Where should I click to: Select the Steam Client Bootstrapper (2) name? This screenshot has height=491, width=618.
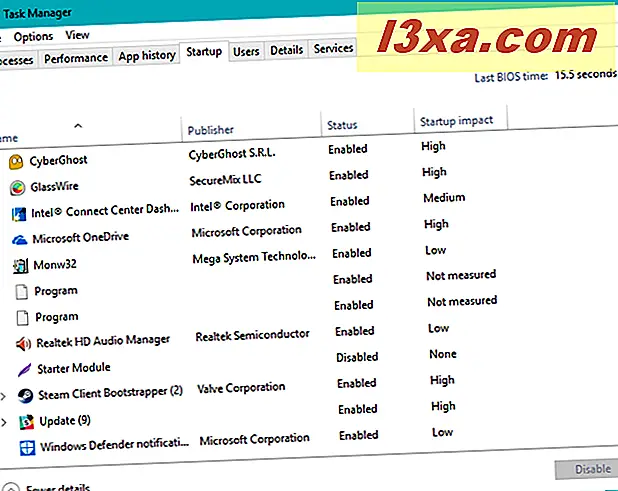click(110, 393)
